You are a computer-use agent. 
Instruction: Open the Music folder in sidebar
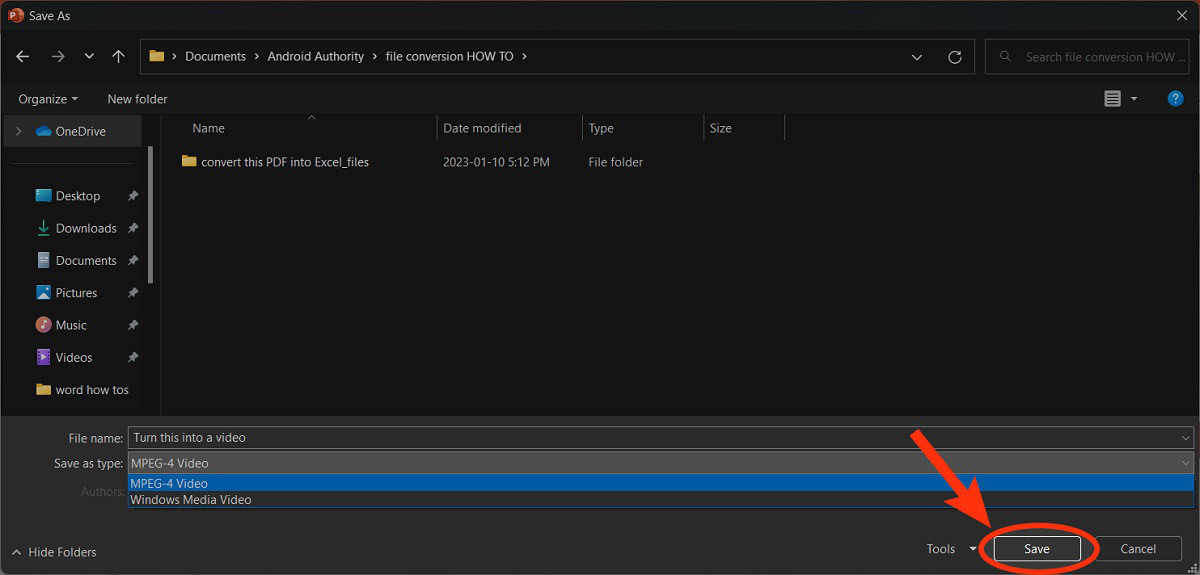tap(71, 325)
